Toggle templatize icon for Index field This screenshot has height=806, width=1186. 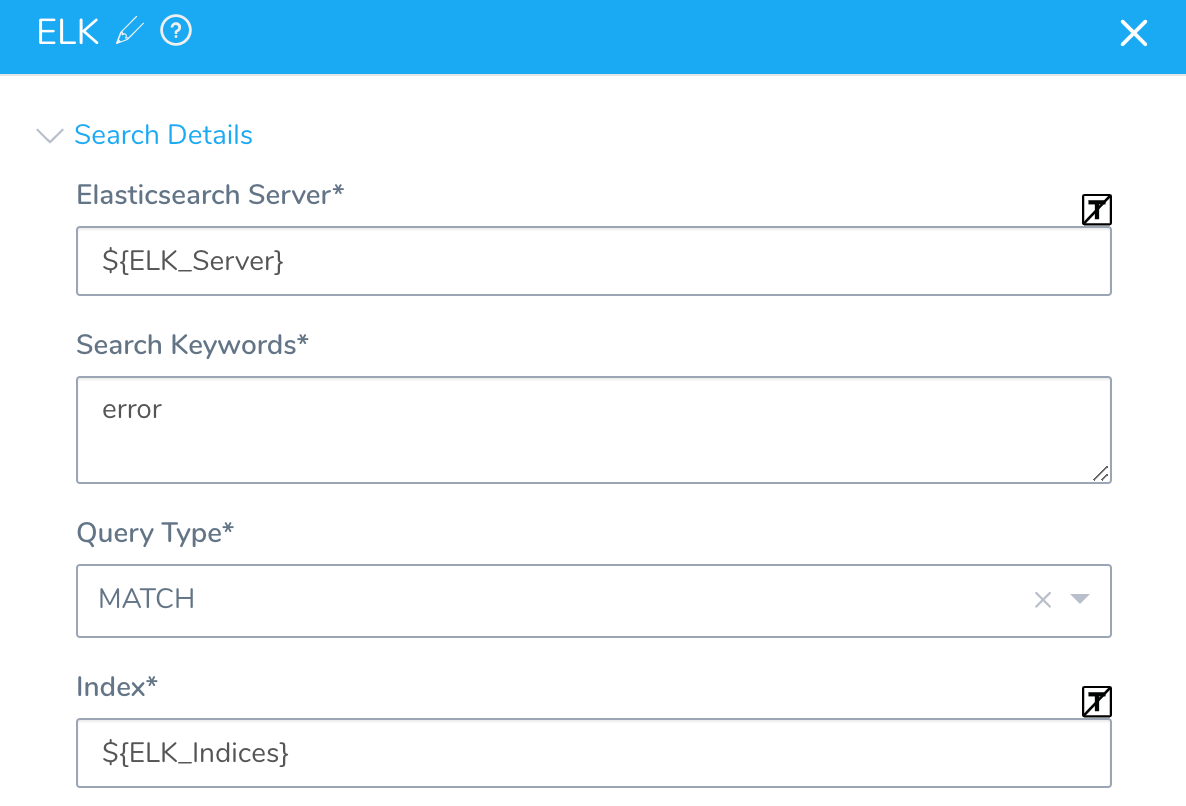tap(1097, 702)
